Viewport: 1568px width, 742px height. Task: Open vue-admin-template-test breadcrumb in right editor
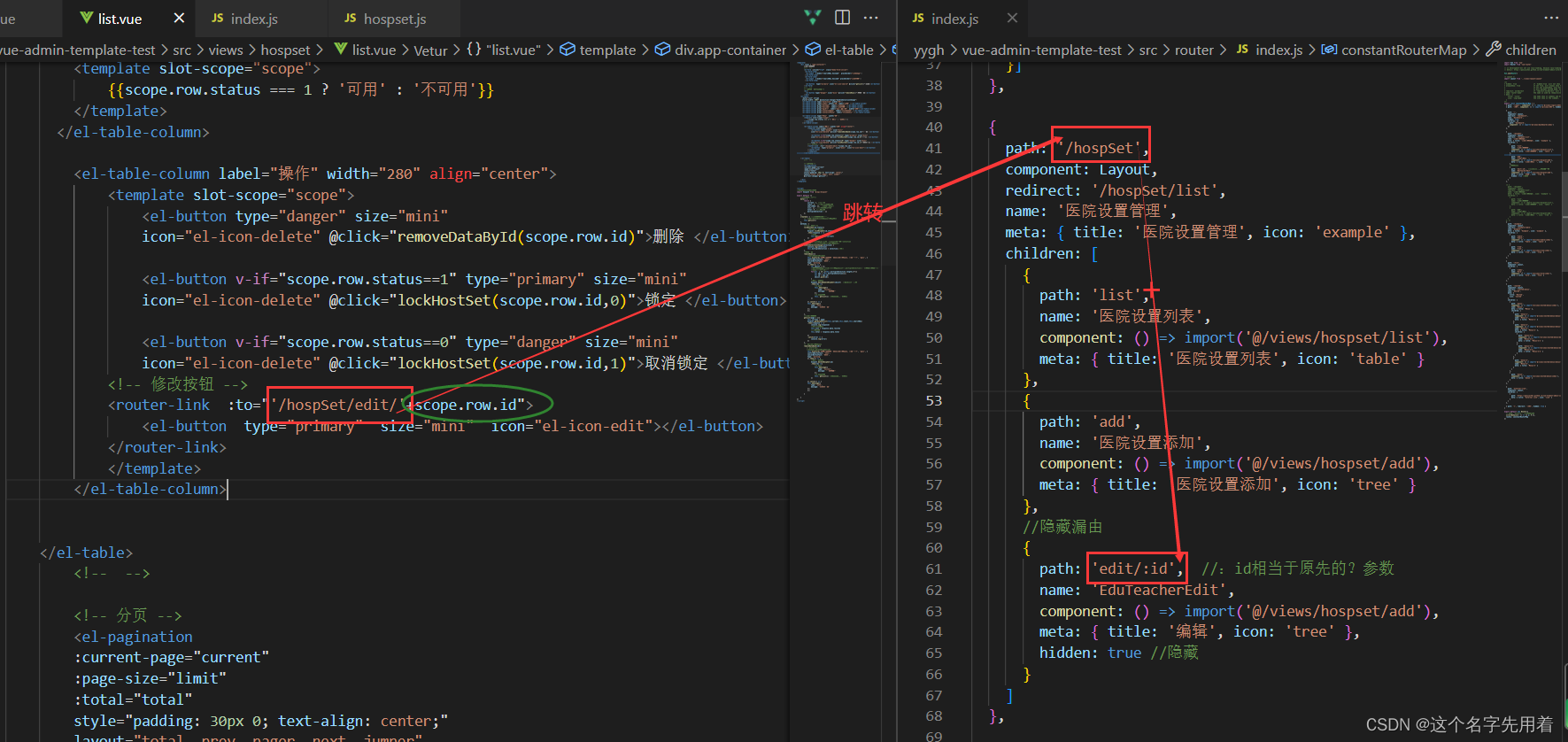(1041, 50)
